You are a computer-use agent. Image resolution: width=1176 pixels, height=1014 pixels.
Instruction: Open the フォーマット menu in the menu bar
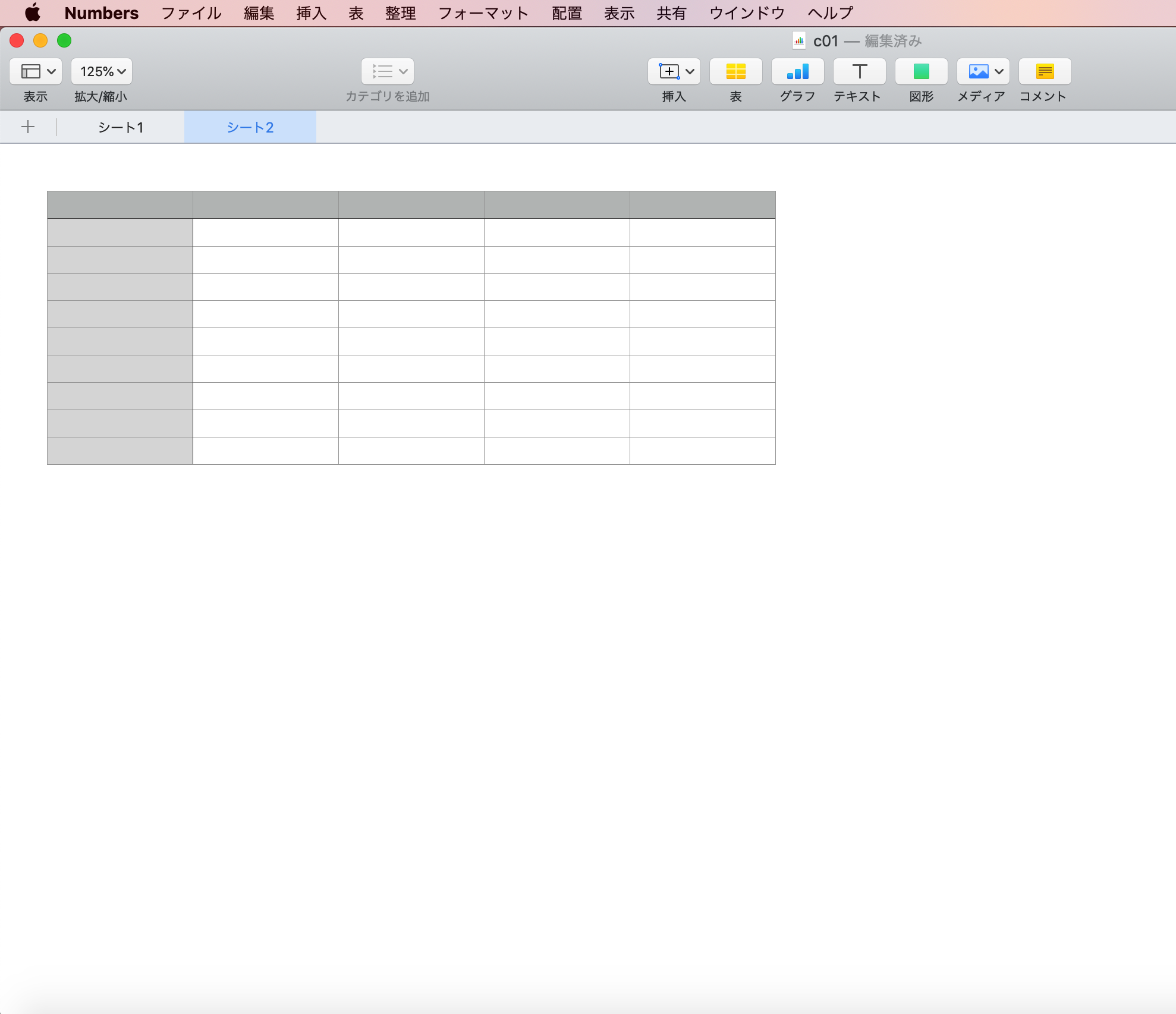tap(483, 13)
